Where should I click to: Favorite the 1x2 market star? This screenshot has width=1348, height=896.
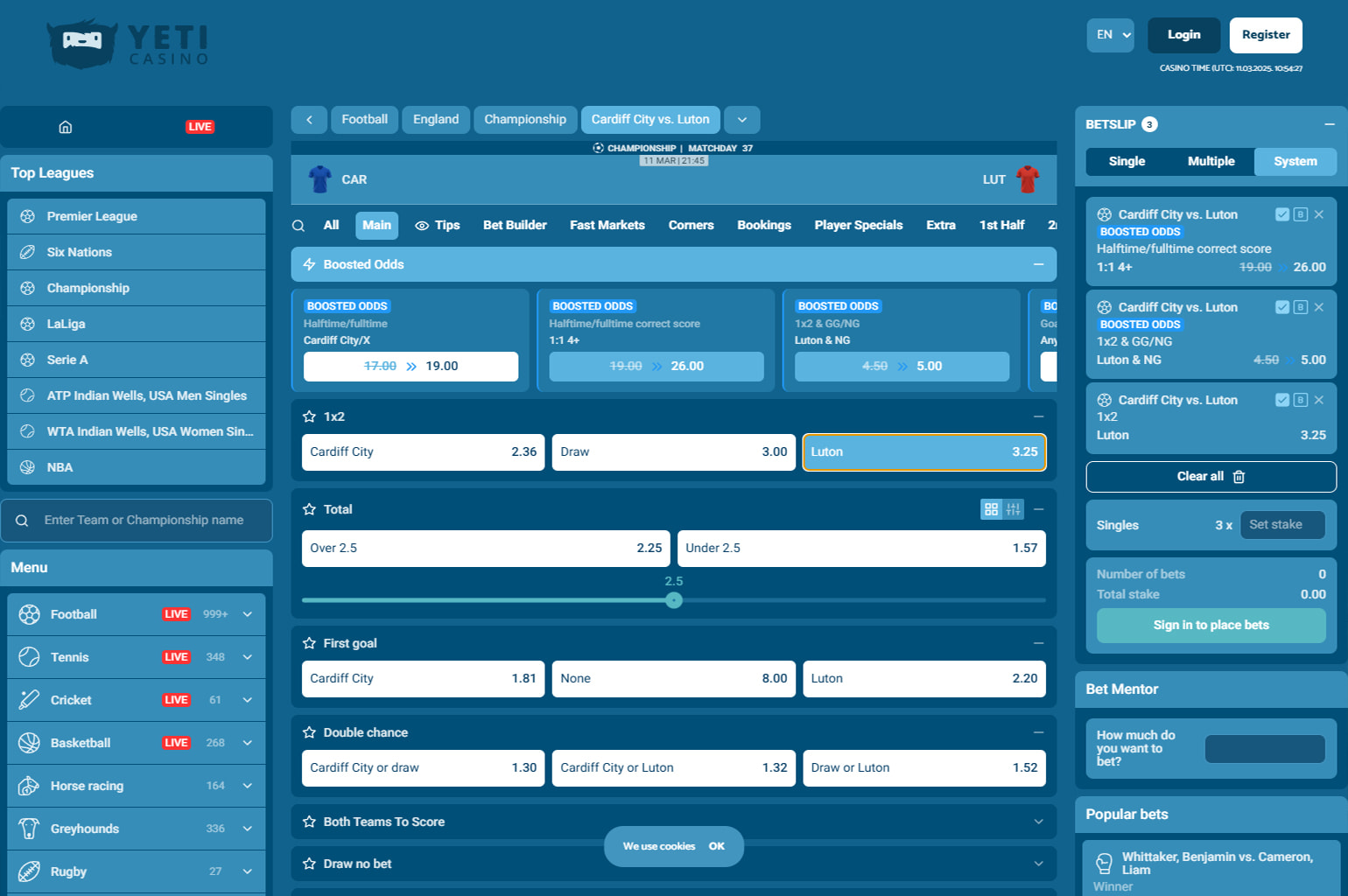click(309, 416)
